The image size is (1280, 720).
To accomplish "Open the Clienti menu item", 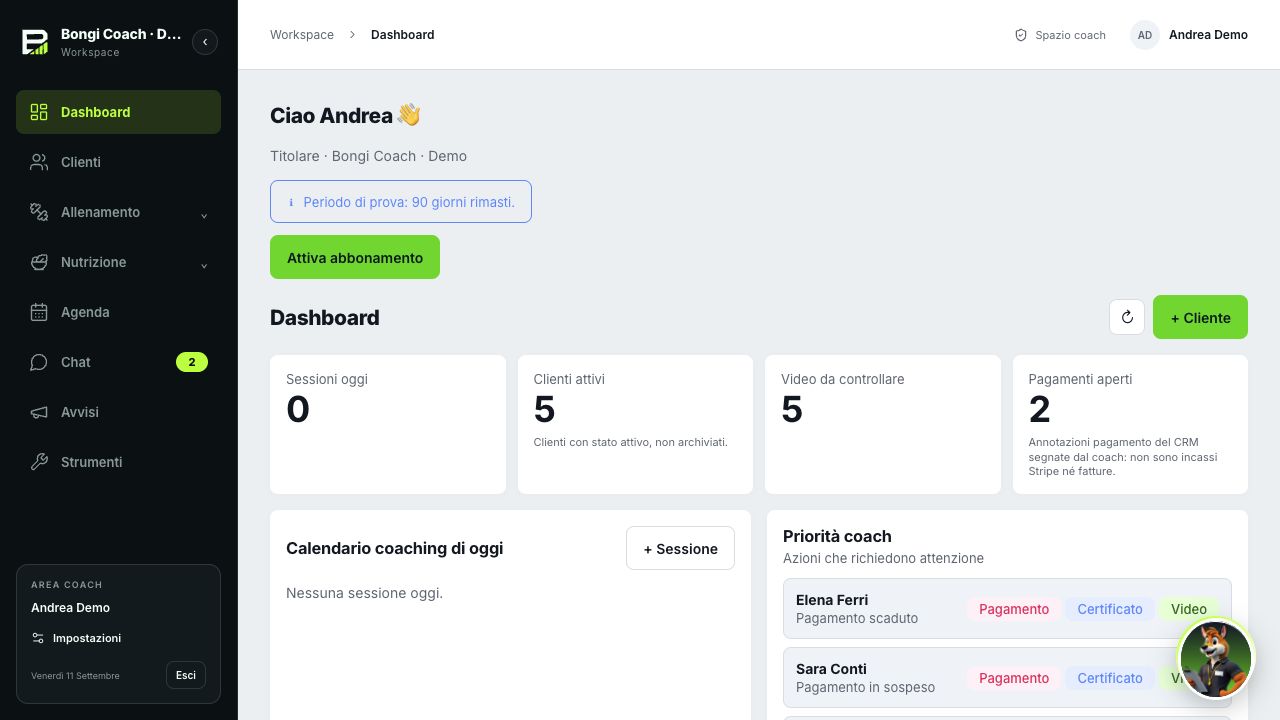I will point(118,162).
